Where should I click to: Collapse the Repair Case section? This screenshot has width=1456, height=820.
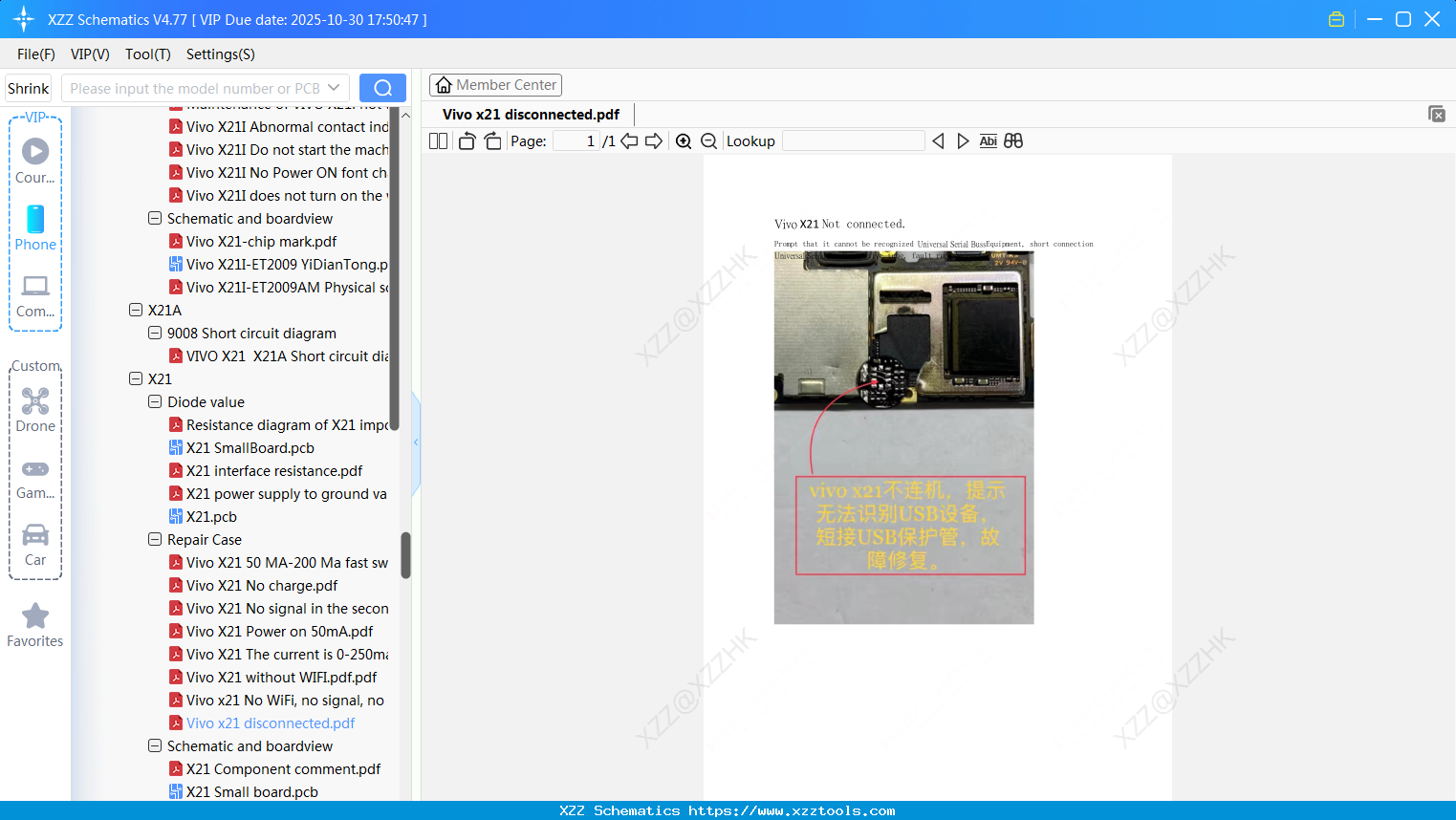[154, 539]
